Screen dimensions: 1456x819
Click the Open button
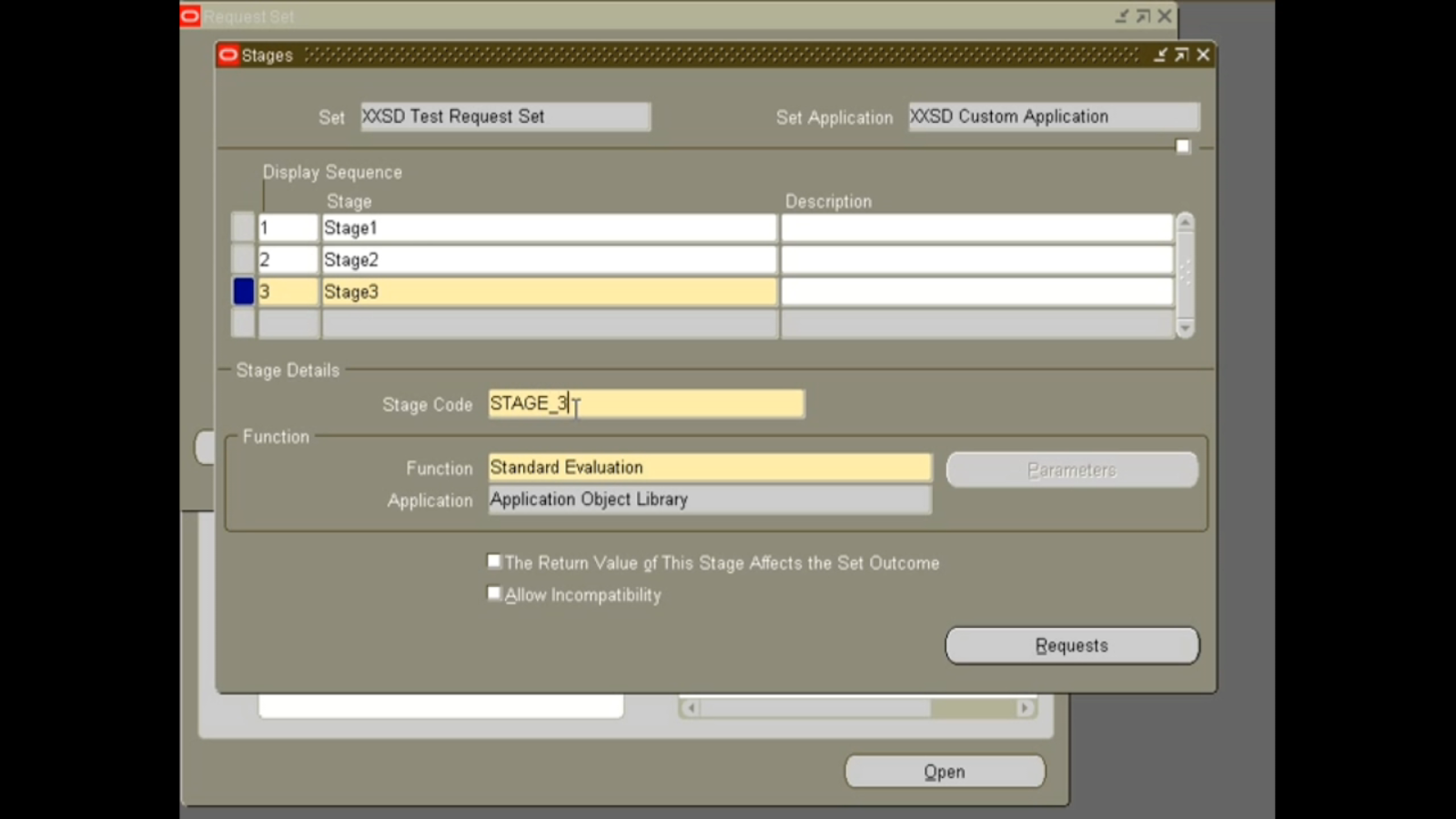[x=944, y=771]
